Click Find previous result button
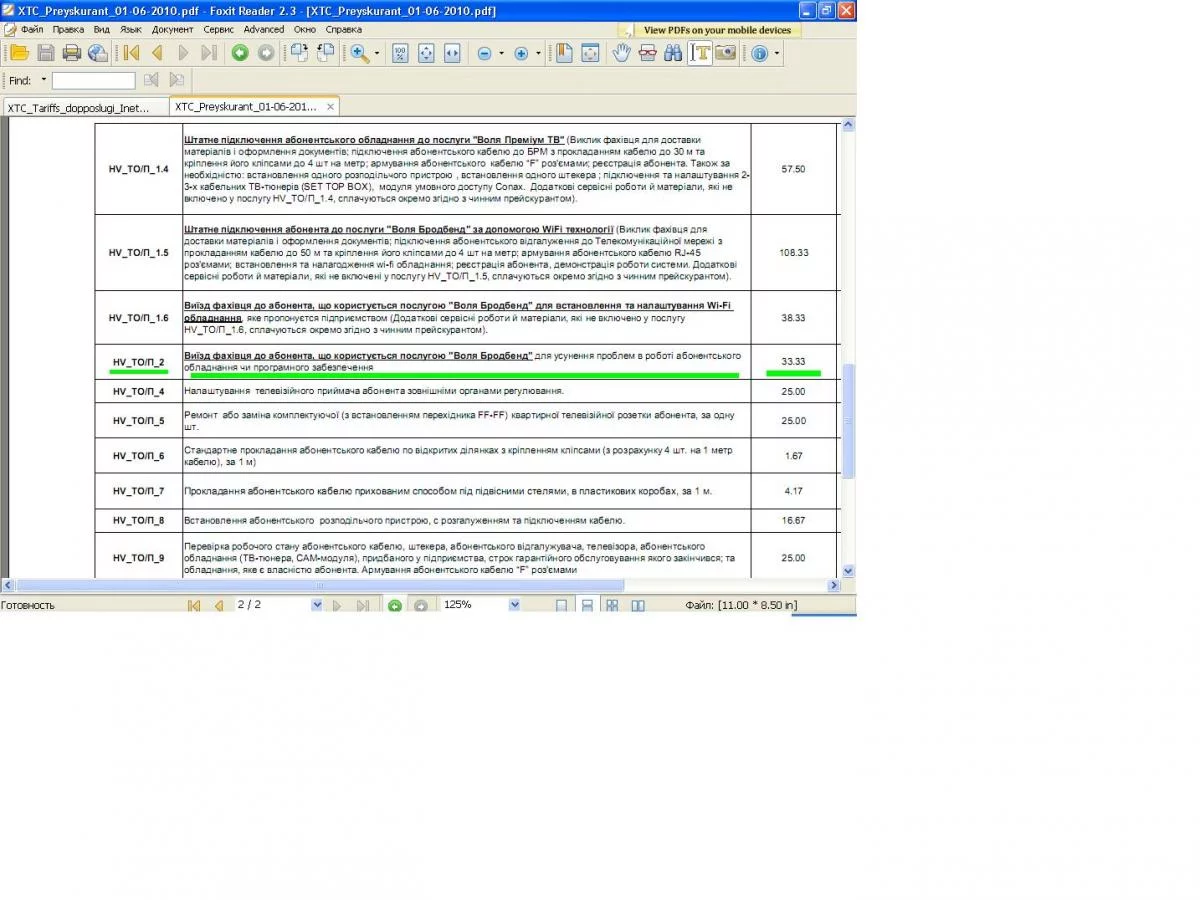 pyautogui.click(x=151, y=80)
